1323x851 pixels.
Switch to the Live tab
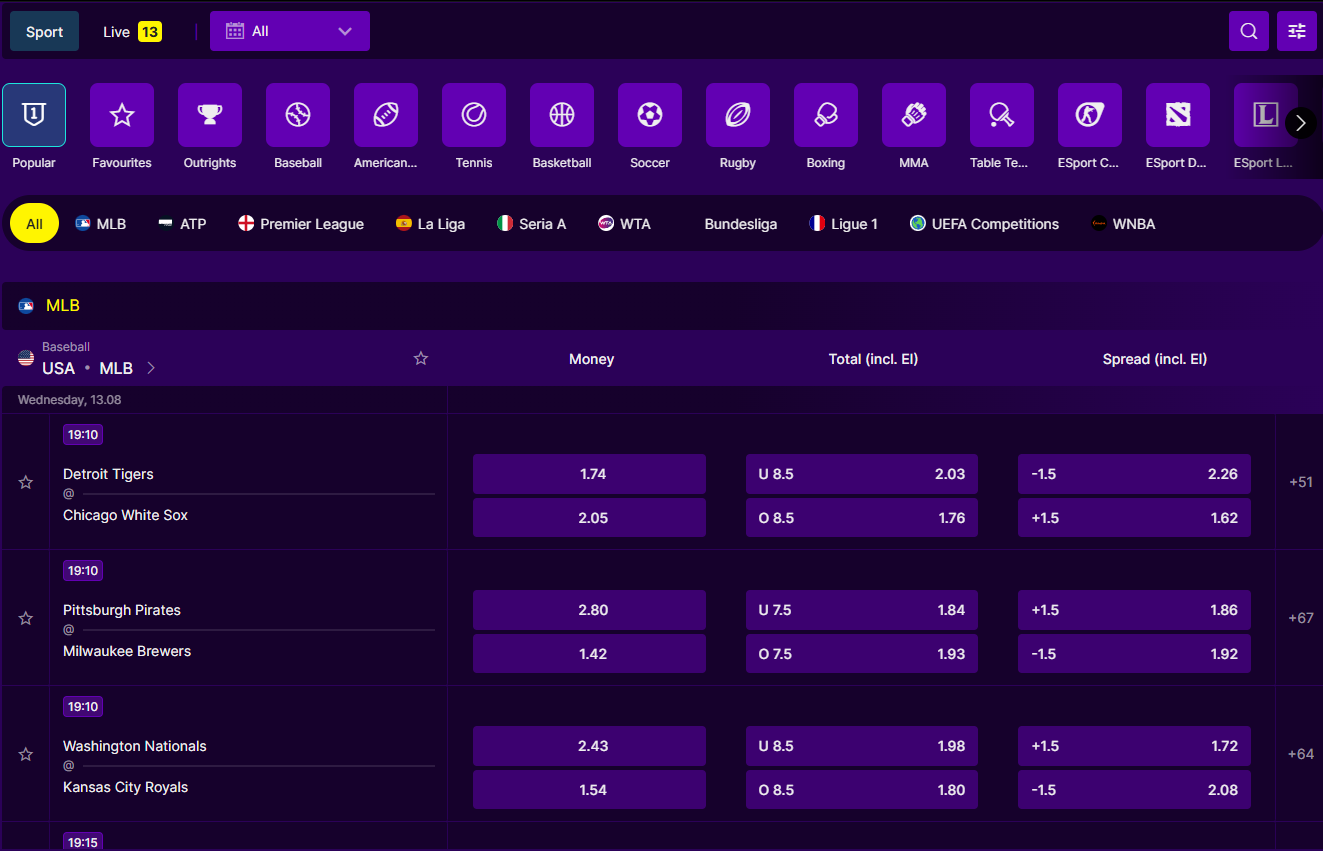(x=132, y=31)
